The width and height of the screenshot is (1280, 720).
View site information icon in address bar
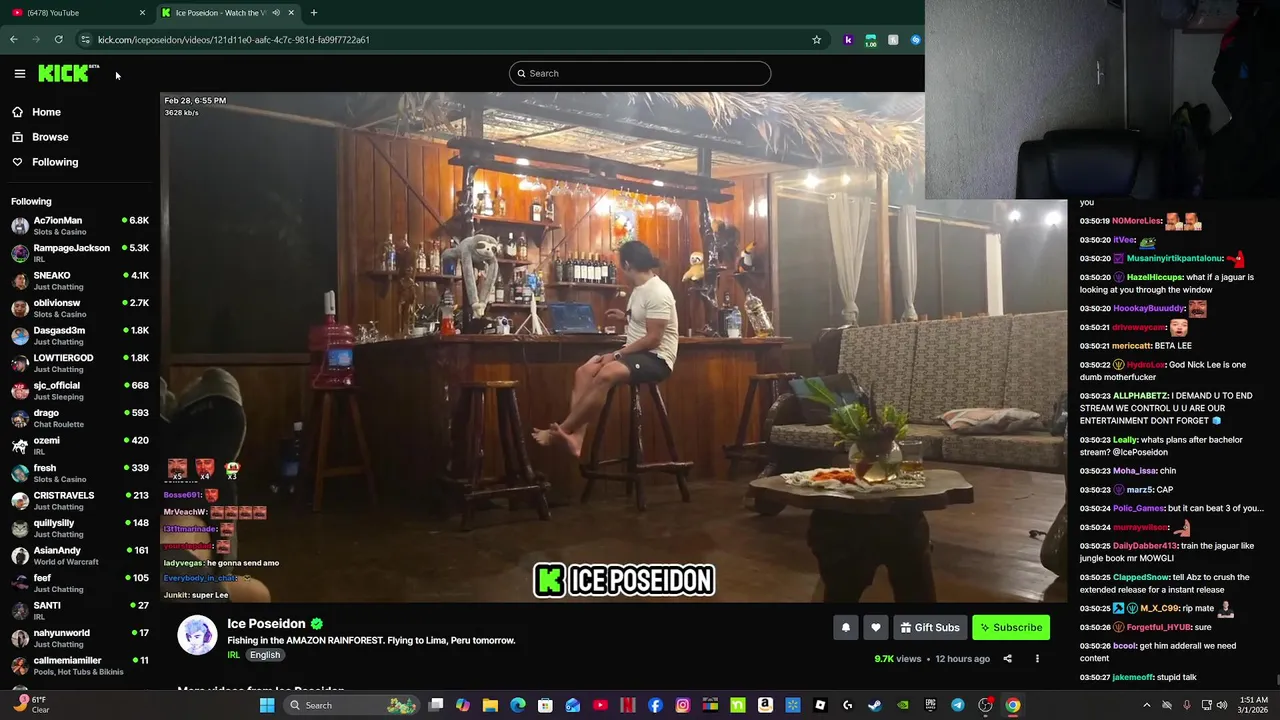click(x=85, y=40)
